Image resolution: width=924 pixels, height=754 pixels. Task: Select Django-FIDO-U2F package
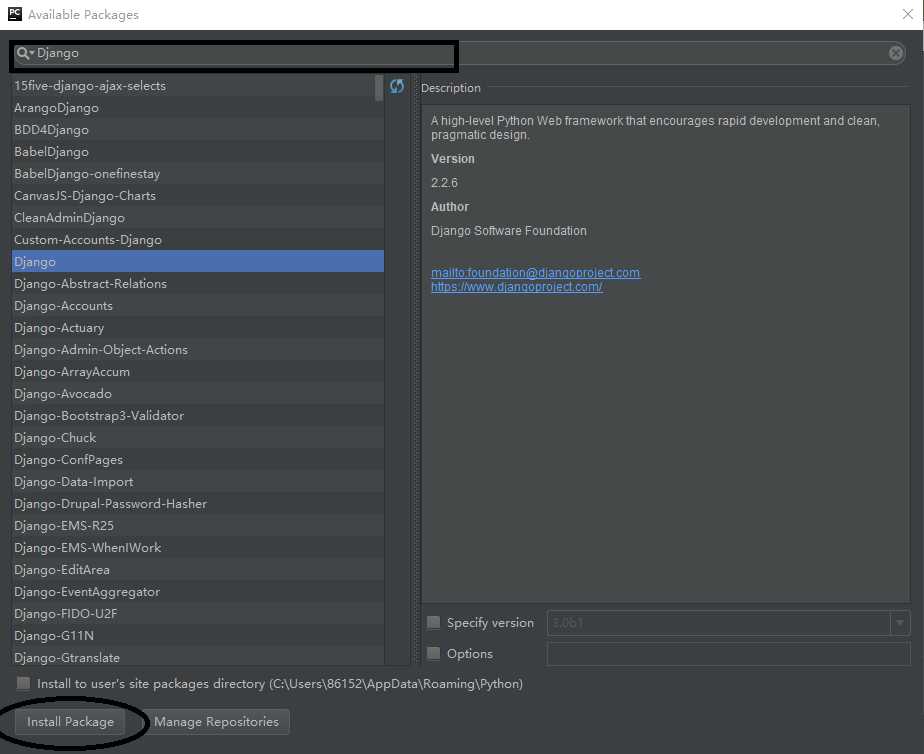click(197, 614)
